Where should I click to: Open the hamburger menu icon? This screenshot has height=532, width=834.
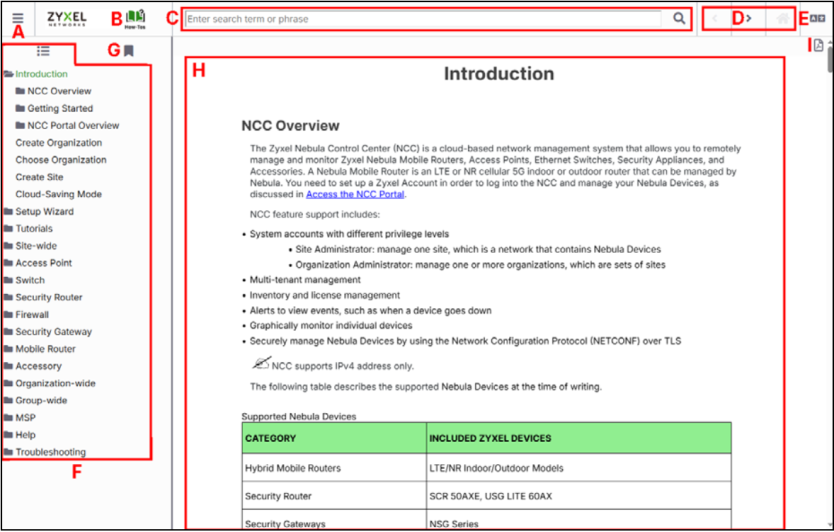(18, 19)
